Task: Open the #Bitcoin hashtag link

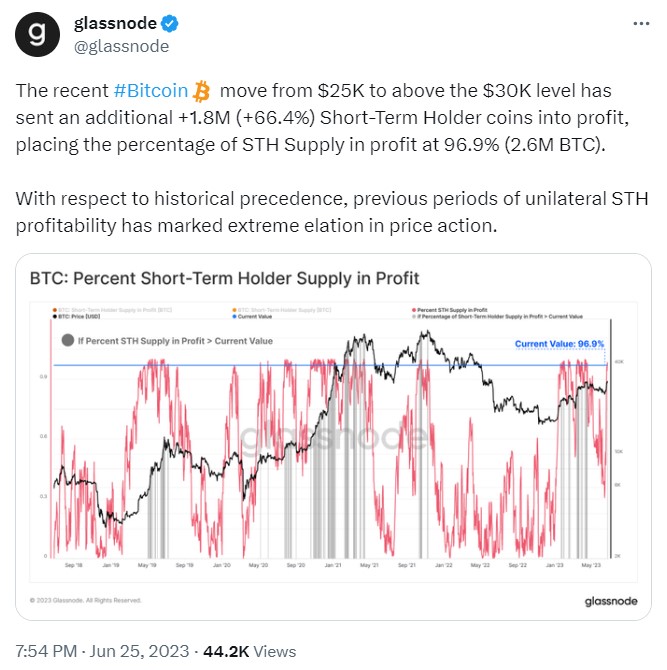Action: point(151,91)
